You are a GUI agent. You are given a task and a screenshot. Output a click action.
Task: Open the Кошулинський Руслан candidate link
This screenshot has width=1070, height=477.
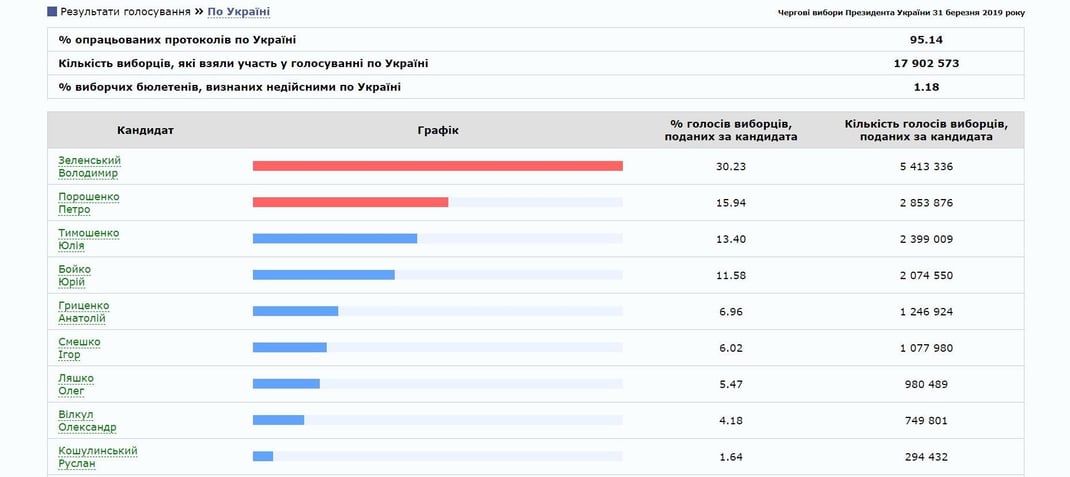tap(98, 457)
